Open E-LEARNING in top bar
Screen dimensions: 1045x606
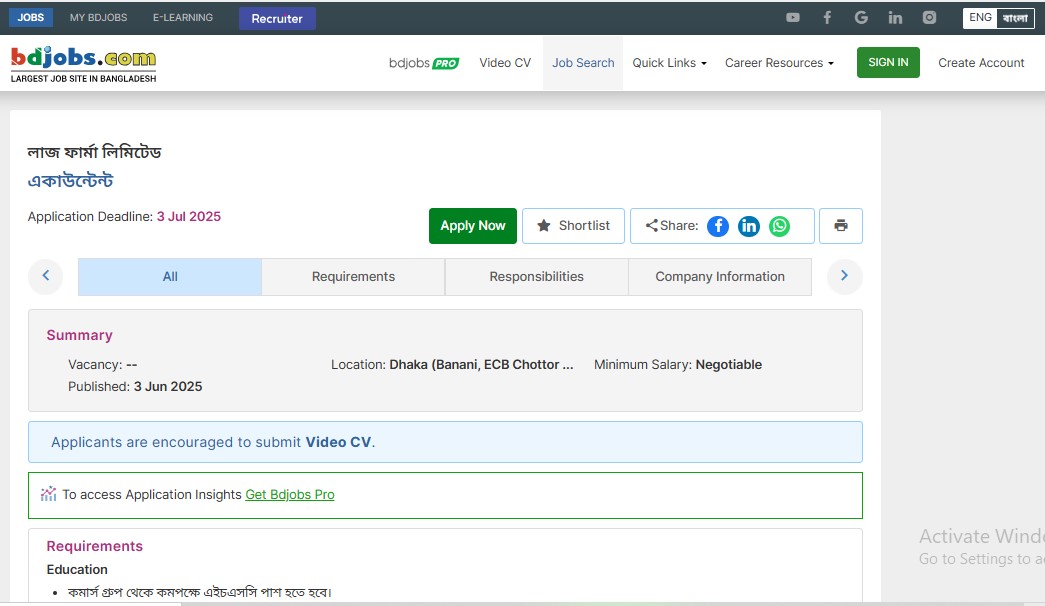tap(183, 17)
